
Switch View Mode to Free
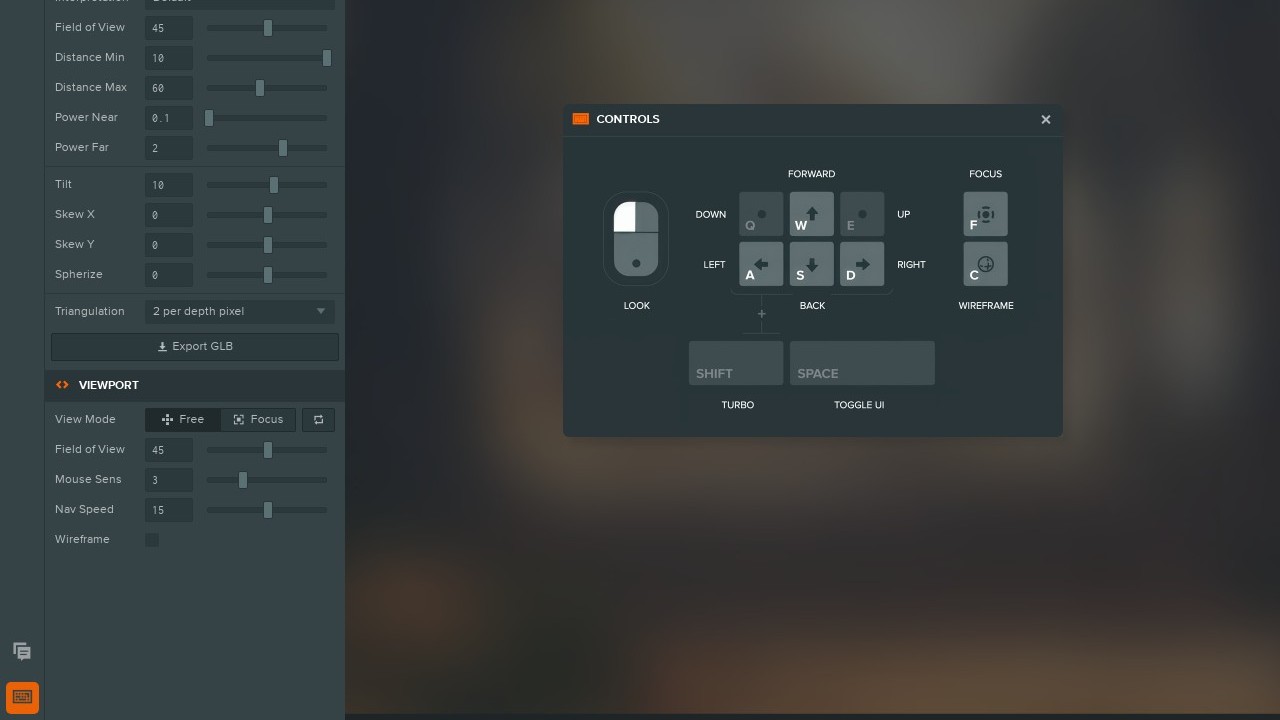183,420
